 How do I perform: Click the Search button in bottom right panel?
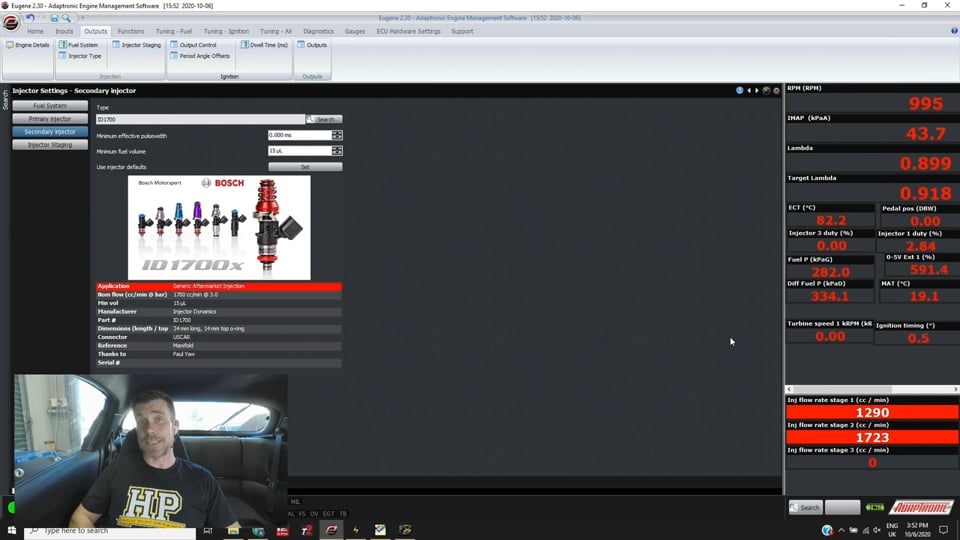tap(805, 508)
